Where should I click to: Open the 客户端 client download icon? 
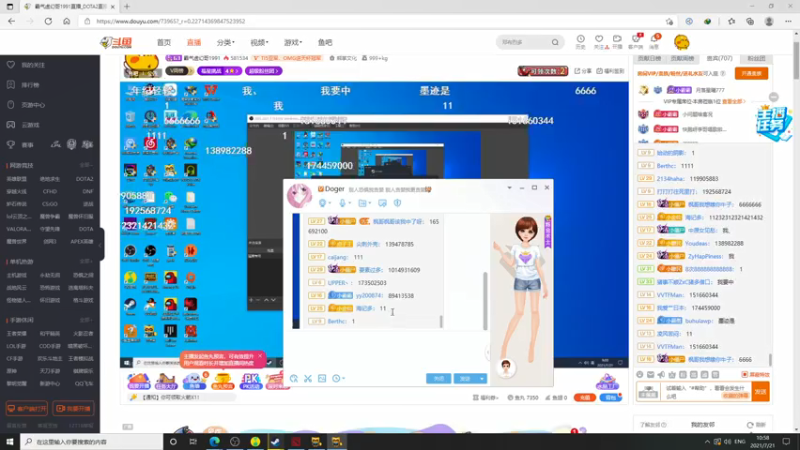pos(636,42)
